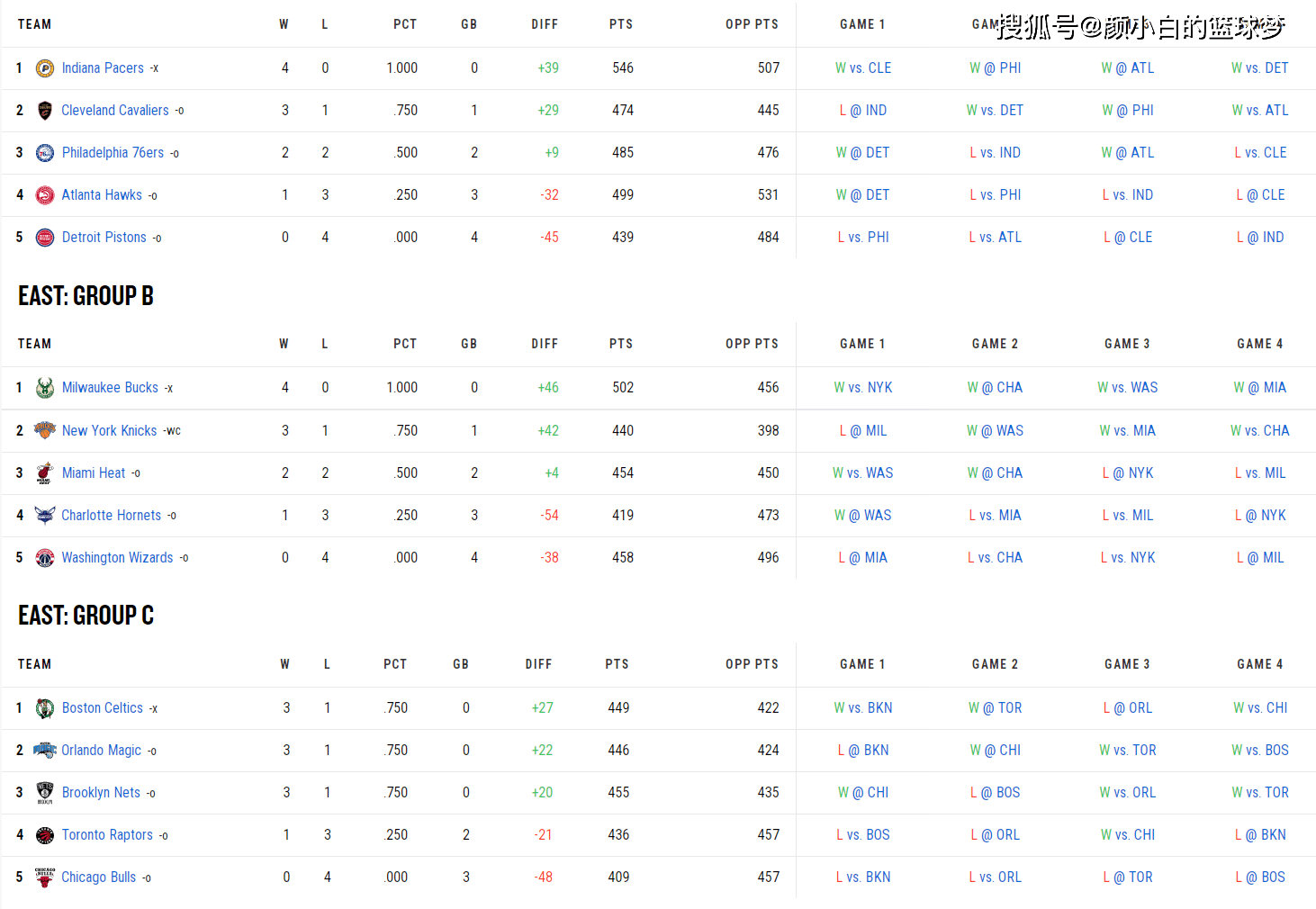Open Wizards Game 4 loss @ MIL
This screenshot has width=1316, height=909.
click(1260, 558)
